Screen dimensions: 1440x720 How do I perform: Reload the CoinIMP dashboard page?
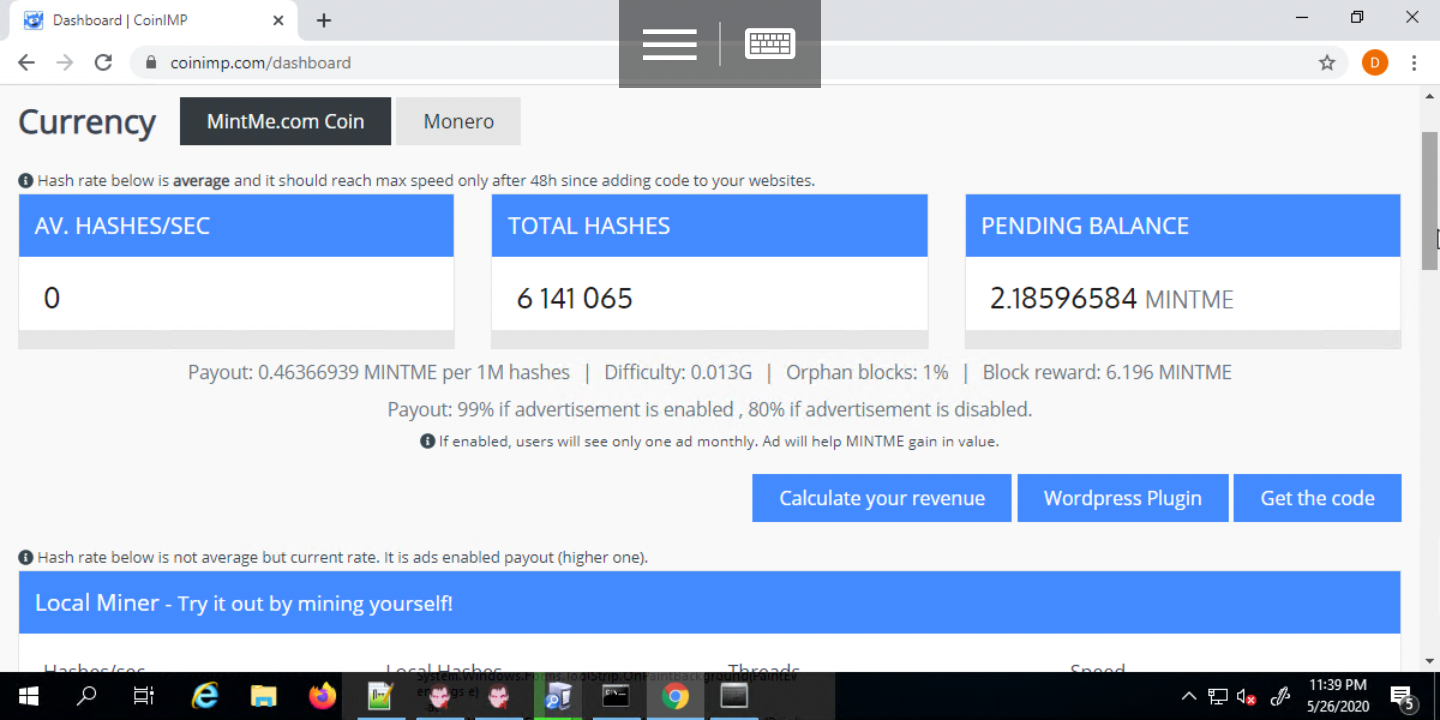(x=103, y=63)
